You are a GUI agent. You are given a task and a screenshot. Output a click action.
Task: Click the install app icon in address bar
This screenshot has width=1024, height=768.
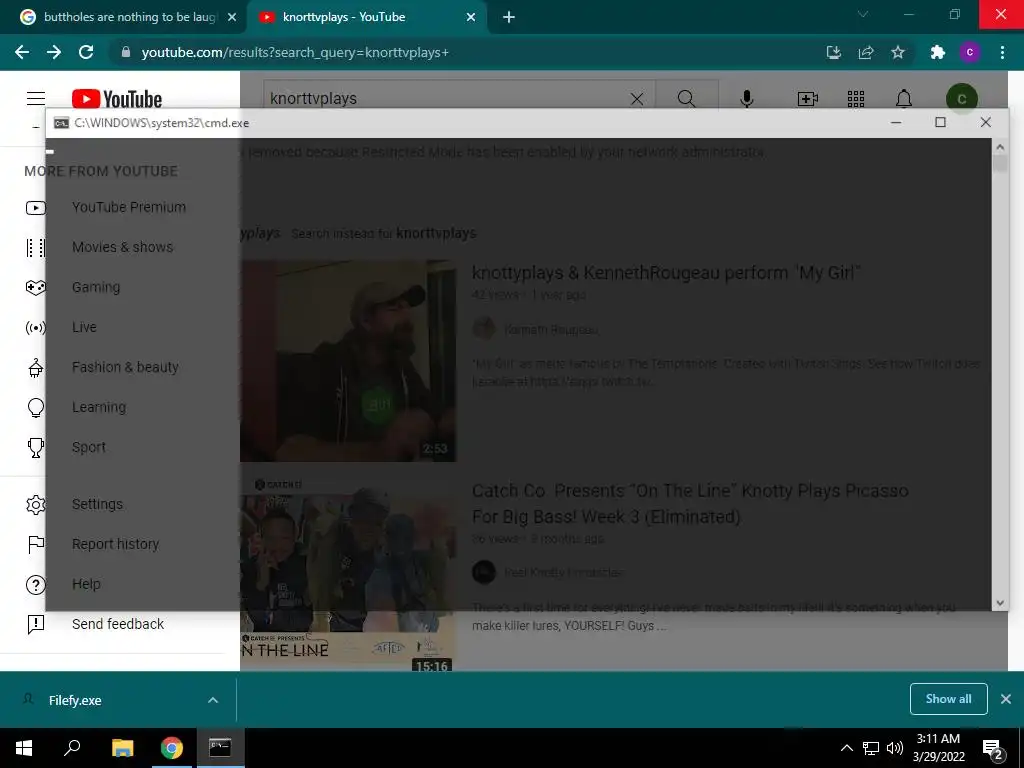pos(833,52)
